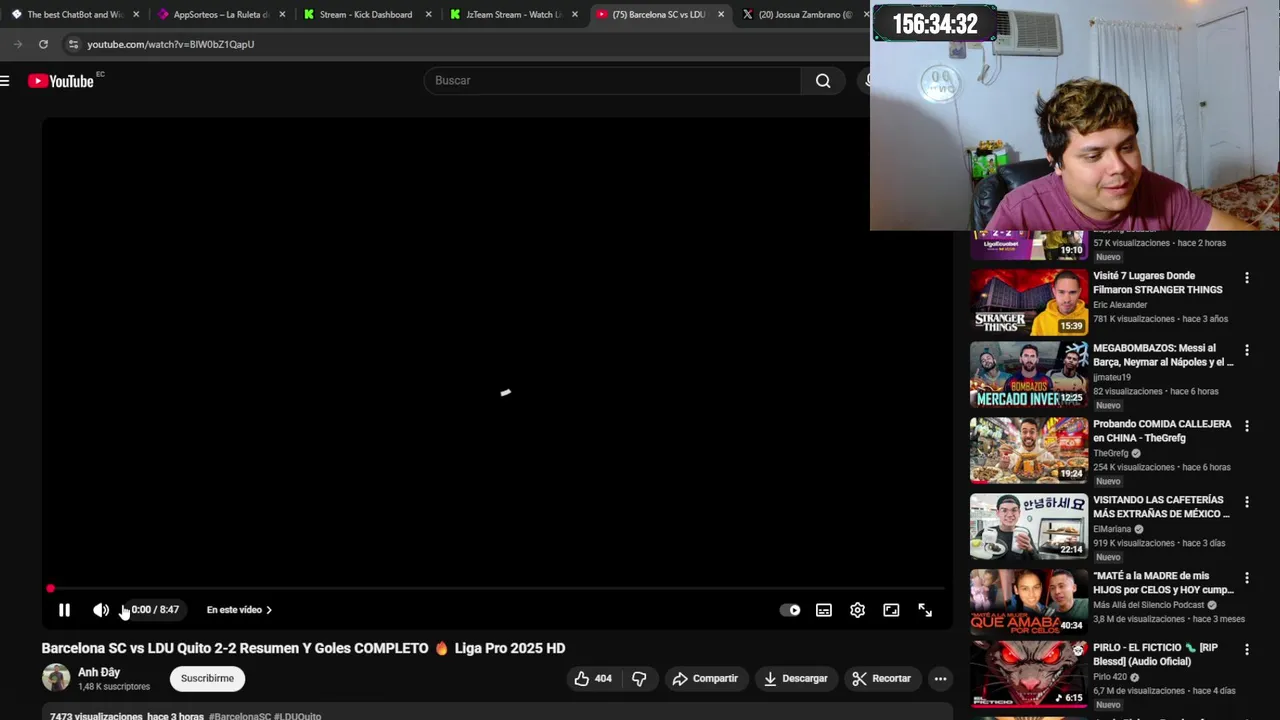Click the video title text below player

coord(303,648)
